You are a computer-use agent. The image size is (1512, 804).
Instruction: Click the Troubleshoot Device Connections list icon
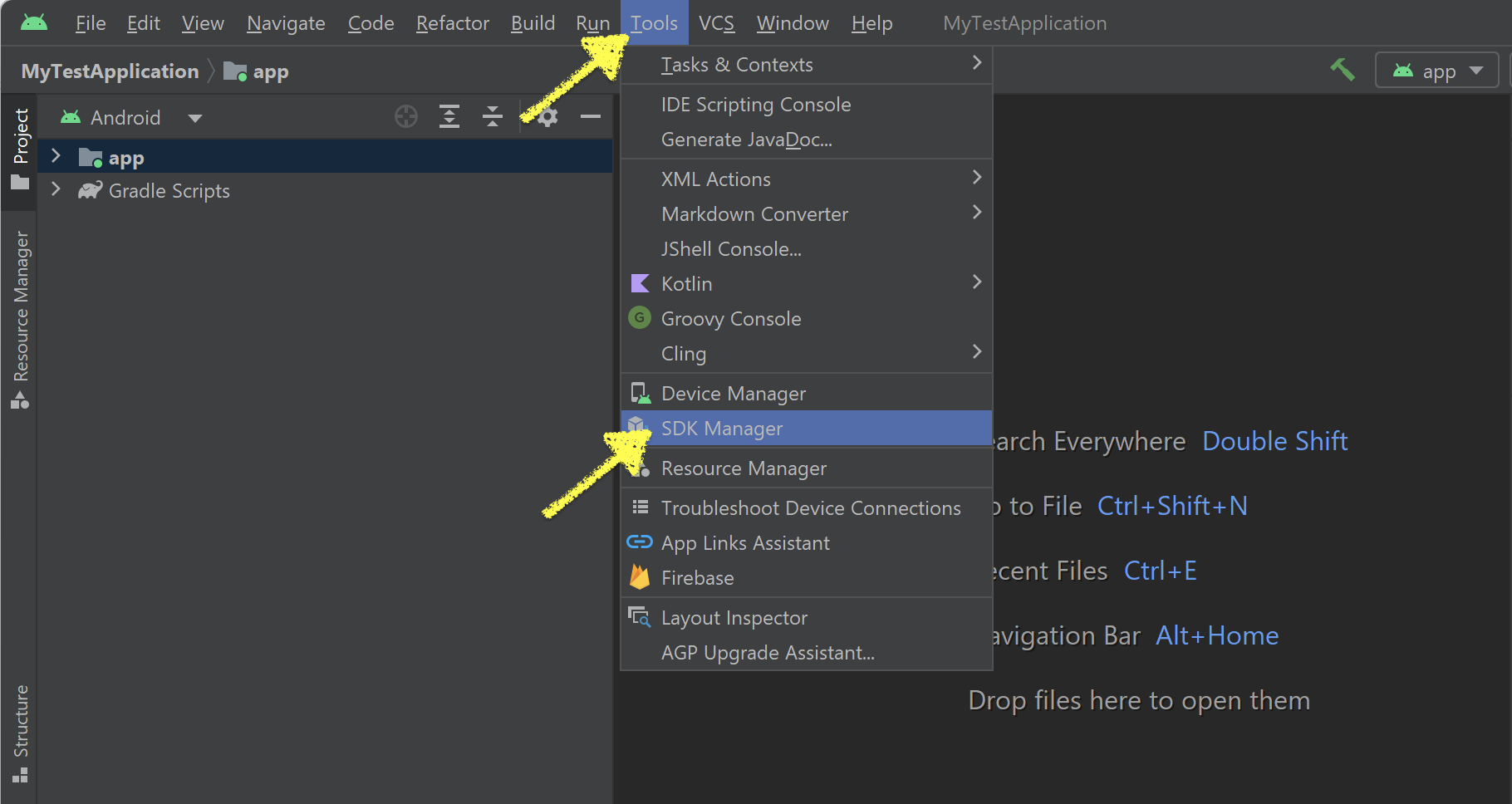click(640, 507)
